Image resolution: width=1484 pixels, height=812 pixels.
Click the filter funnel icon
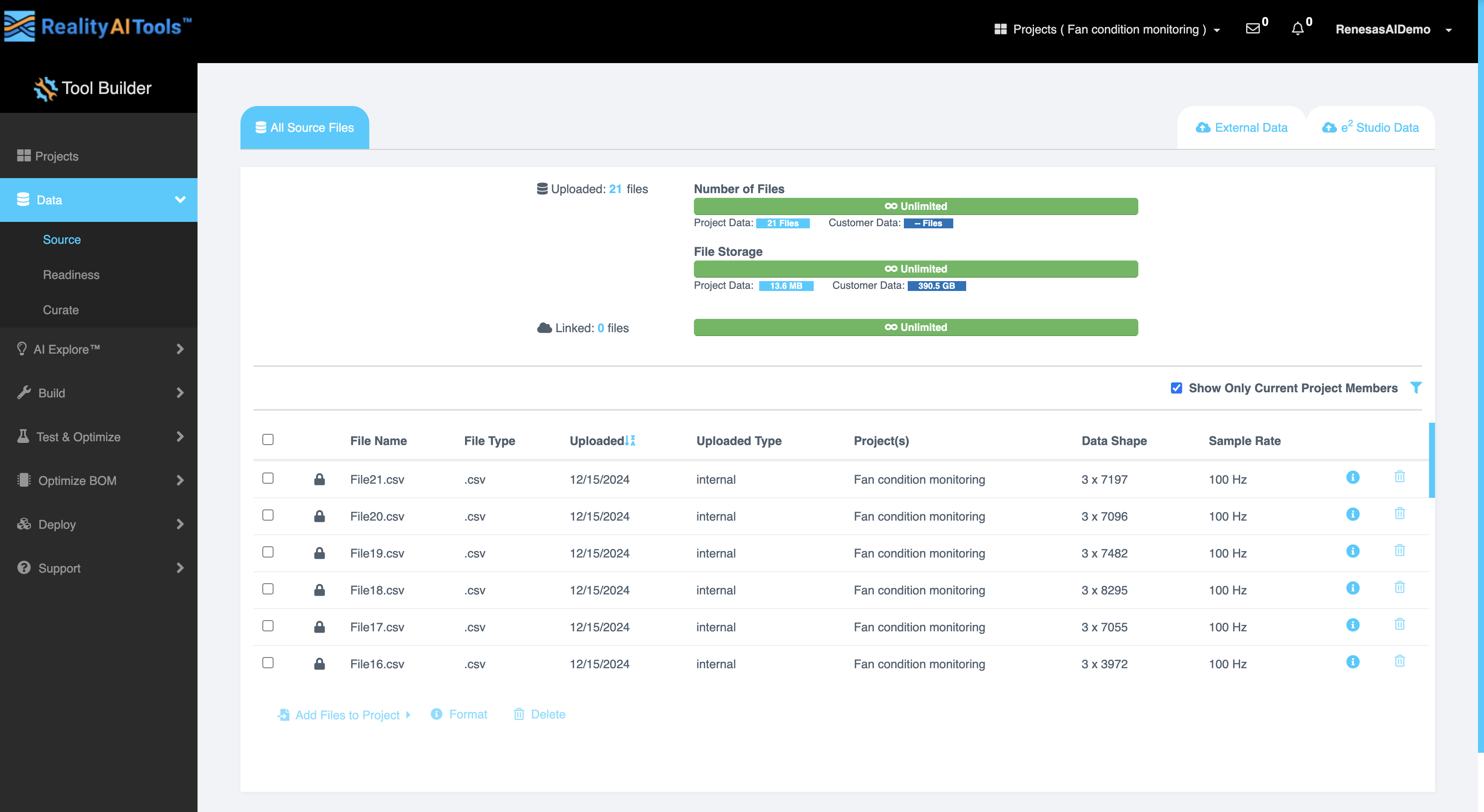1415,388
